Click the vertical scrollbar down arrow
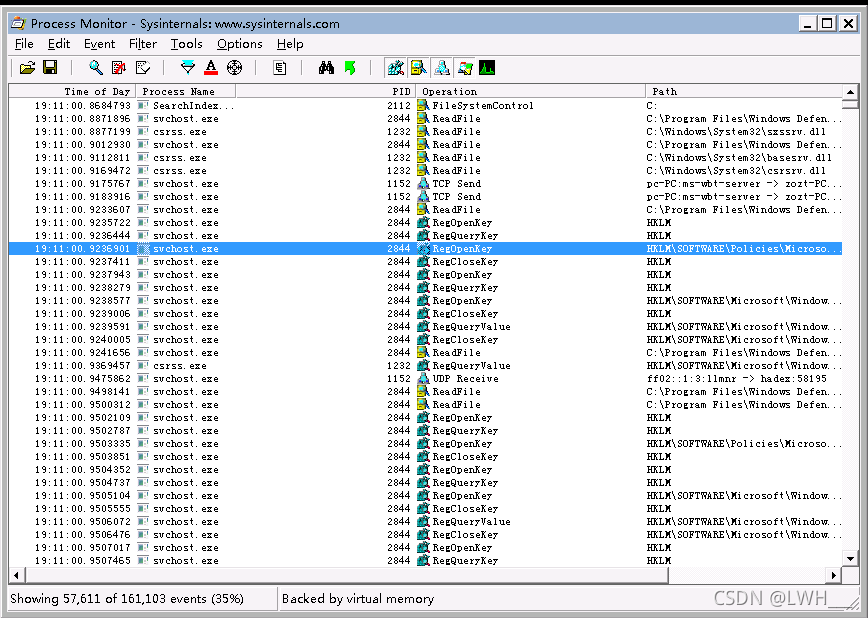This screenshot has height=618, width=868. [850, 559]
